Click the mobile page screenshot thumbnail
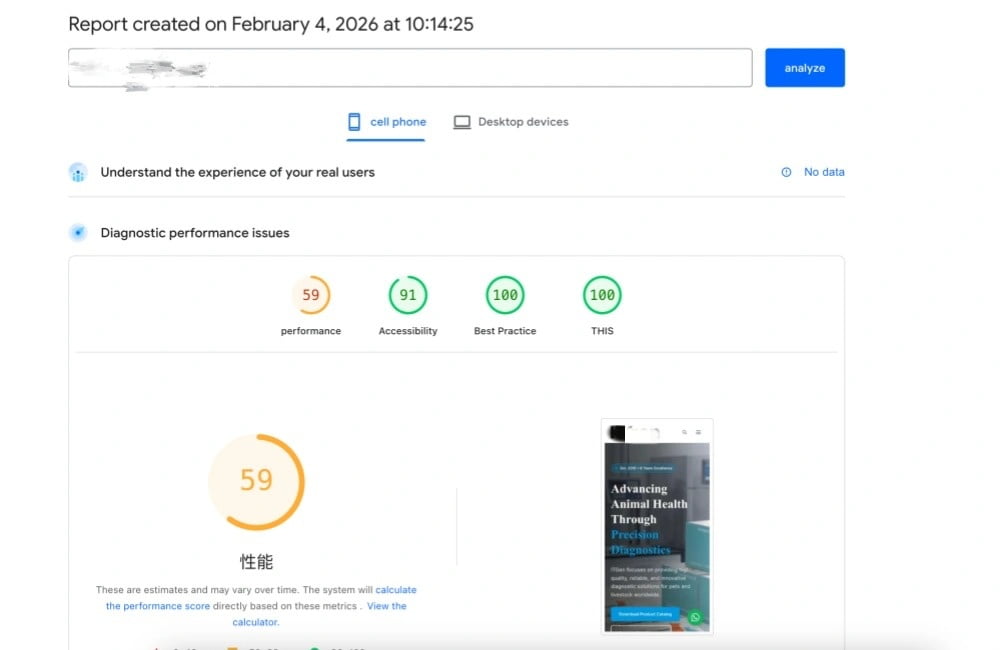 655,525
